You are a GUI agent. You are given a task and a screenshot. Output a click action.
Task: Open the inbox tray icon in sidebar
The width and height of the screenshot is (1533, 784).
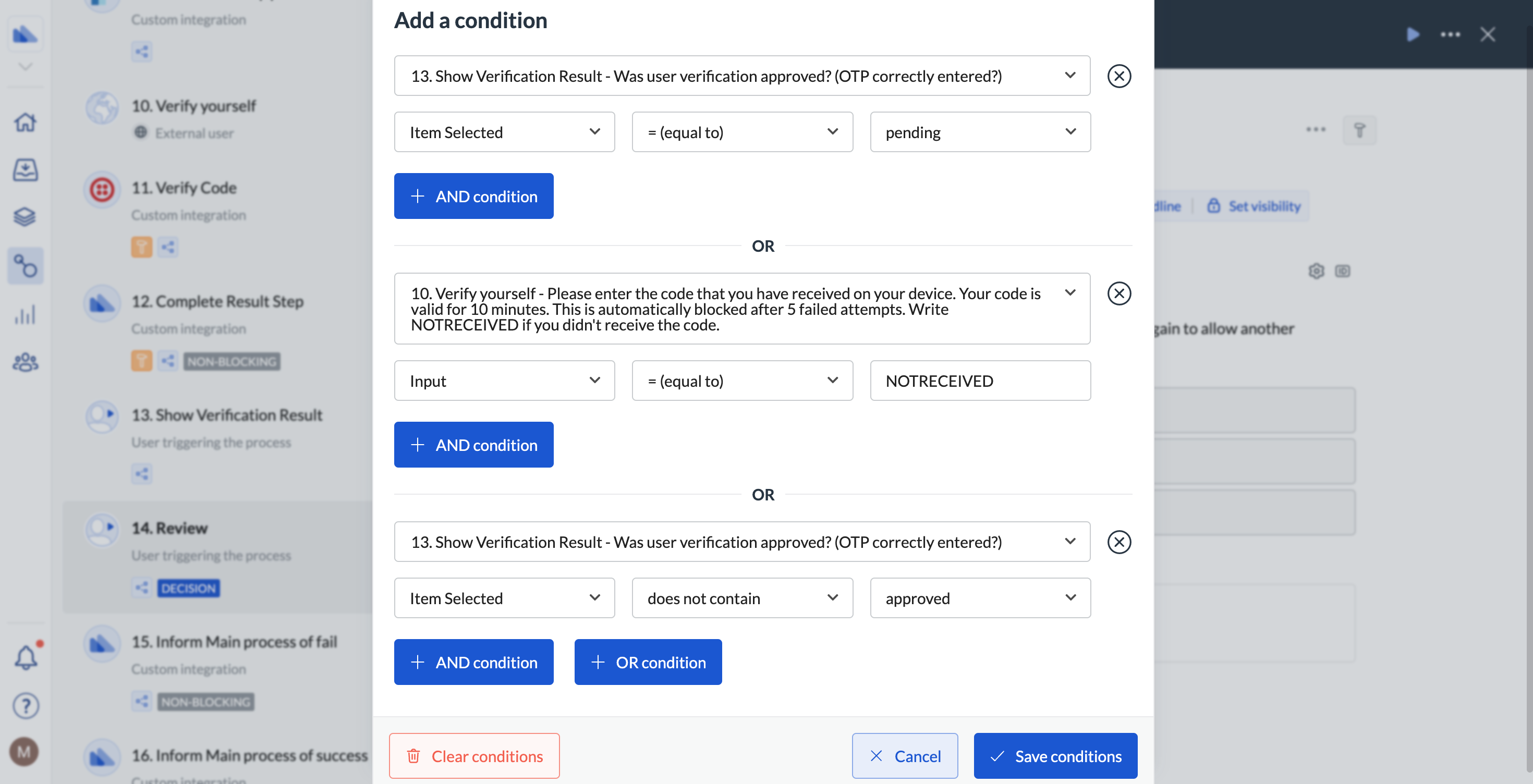point(25,170)
